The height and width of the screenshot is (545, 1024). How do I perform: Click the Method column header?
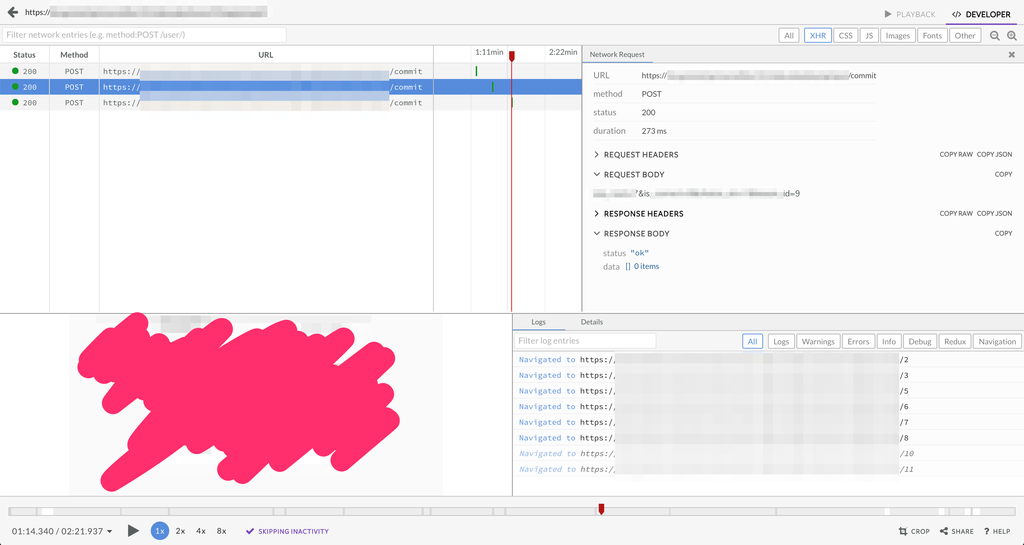pos(74,55)
